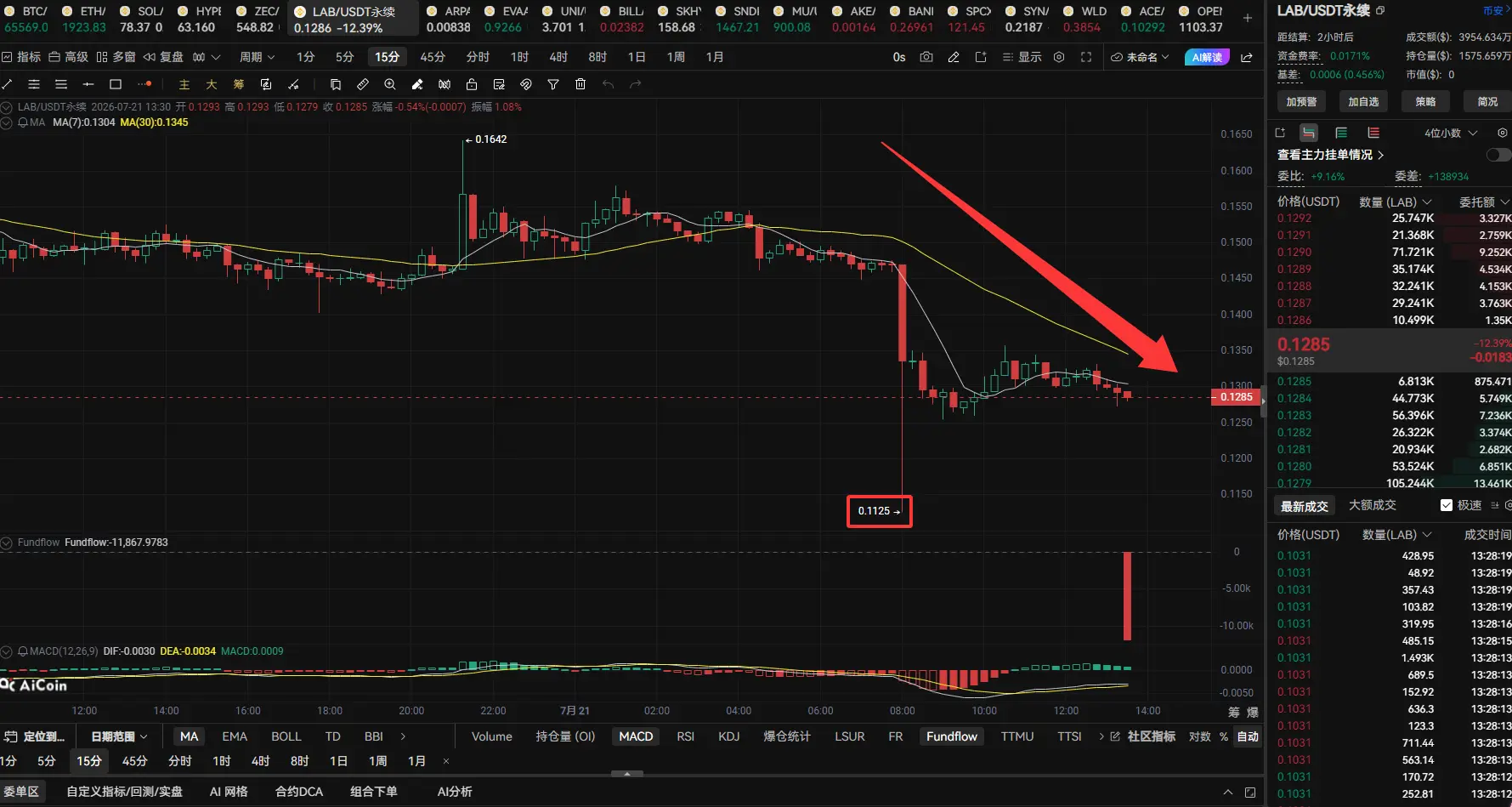The width and height of the screenshot is (1512, 807).
Task: Click the 定位到 locate date button
Action: pos(37,736)
